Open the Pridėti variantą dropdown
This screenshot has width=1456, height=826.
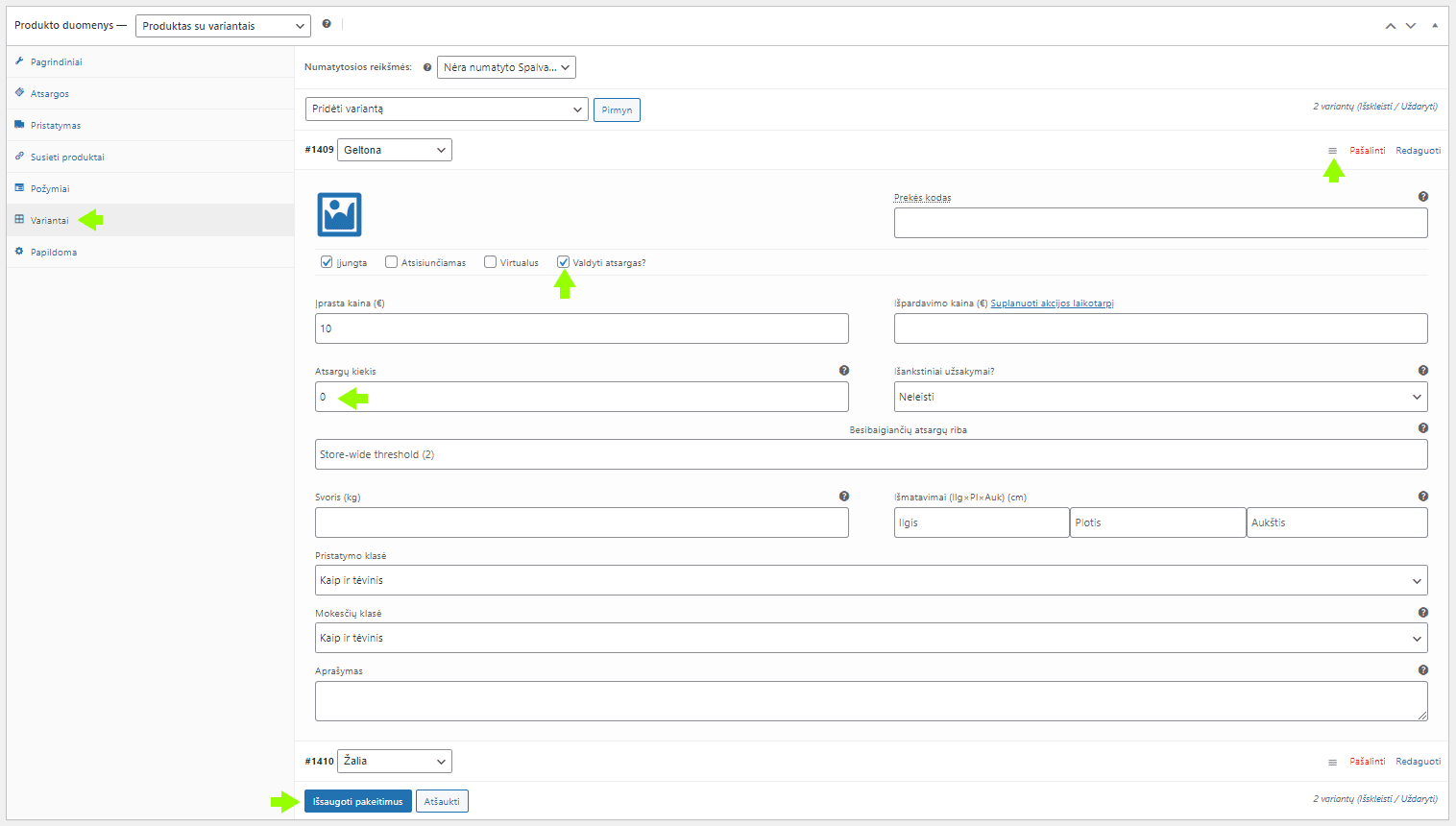pyautogui.click(x=447, y=109)
